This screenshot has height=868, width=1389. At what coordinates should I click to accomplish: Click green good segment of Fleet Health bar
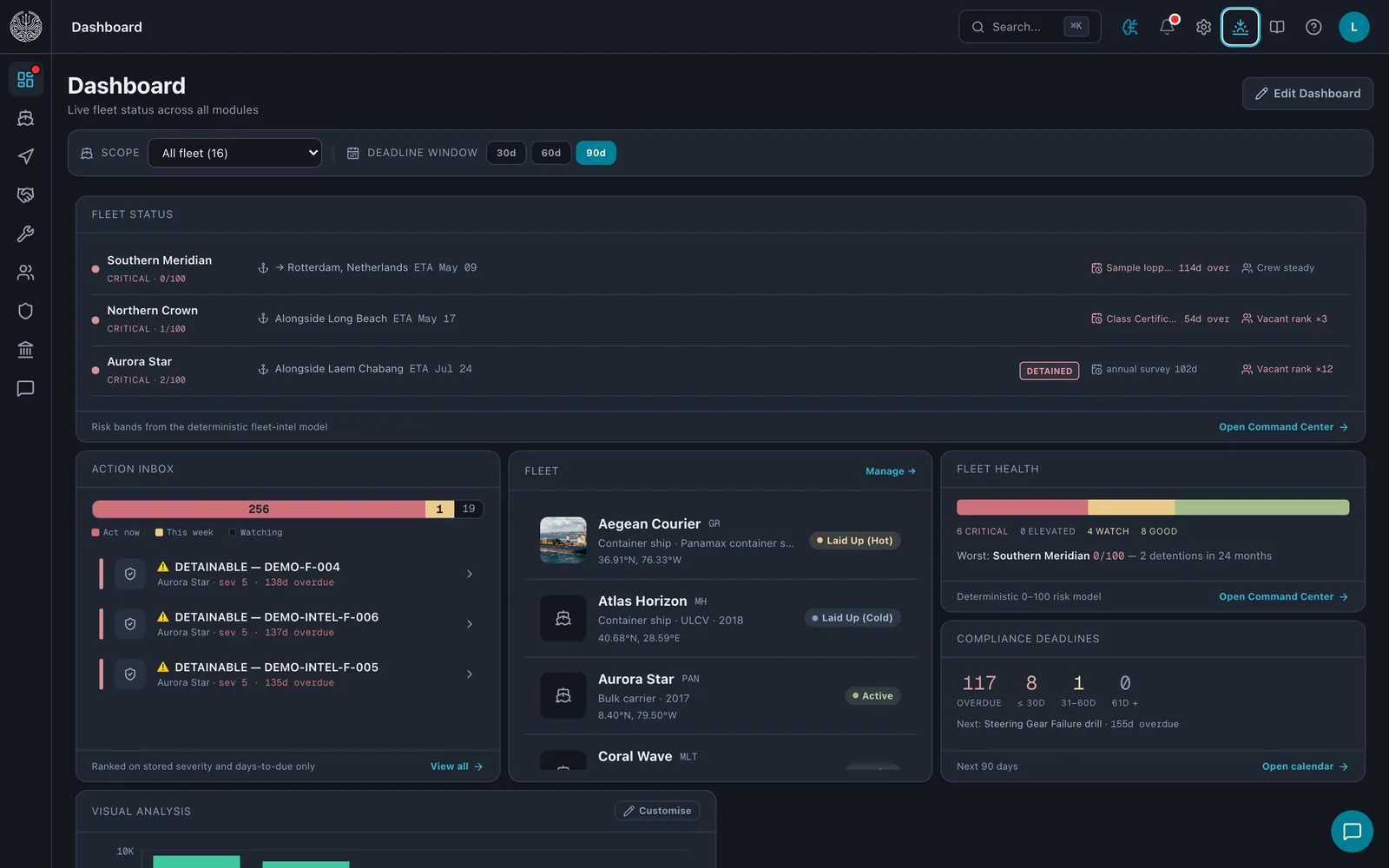(x=1261, y=508)
